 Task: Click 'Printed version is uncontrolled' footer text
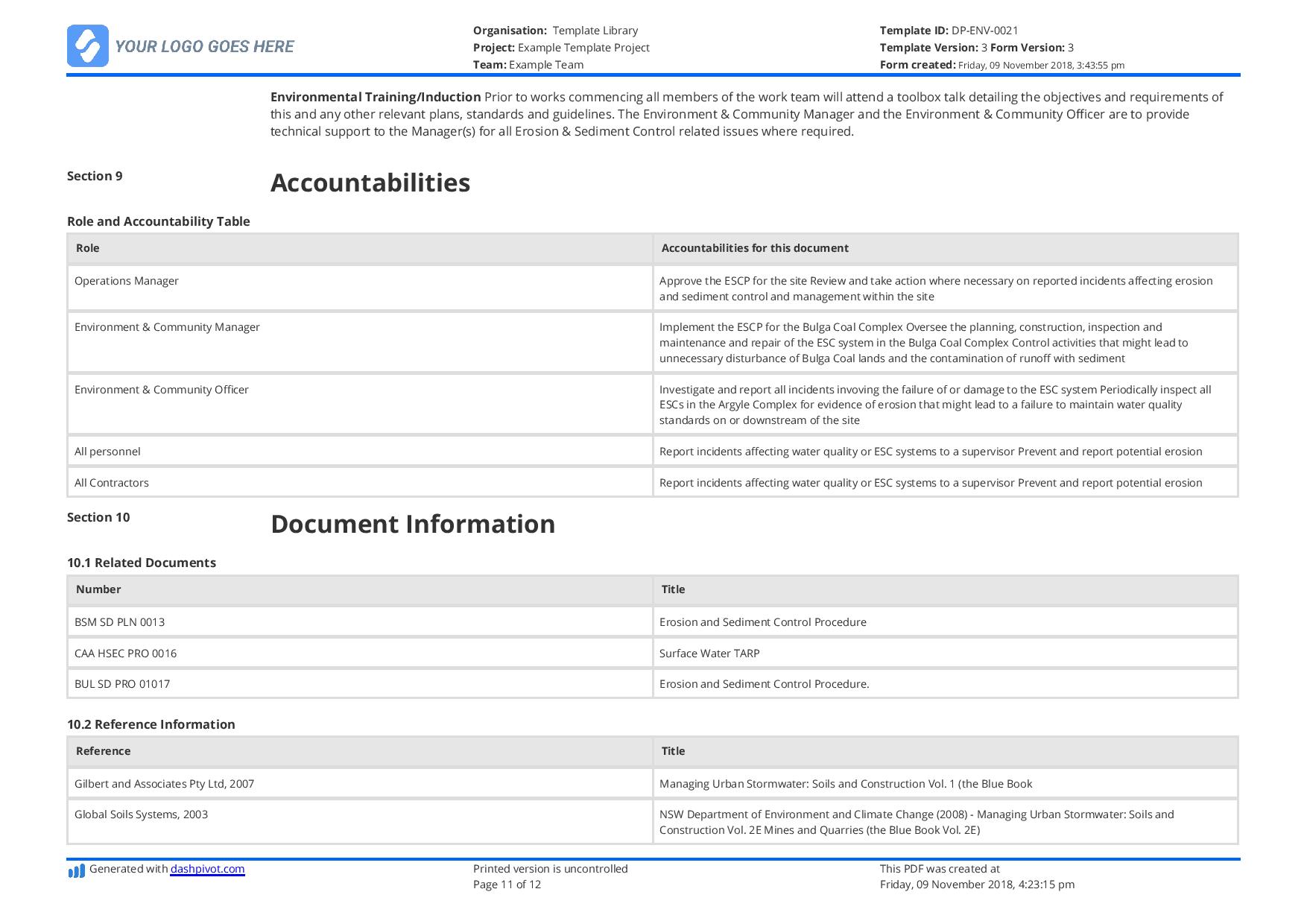[551, 869]
